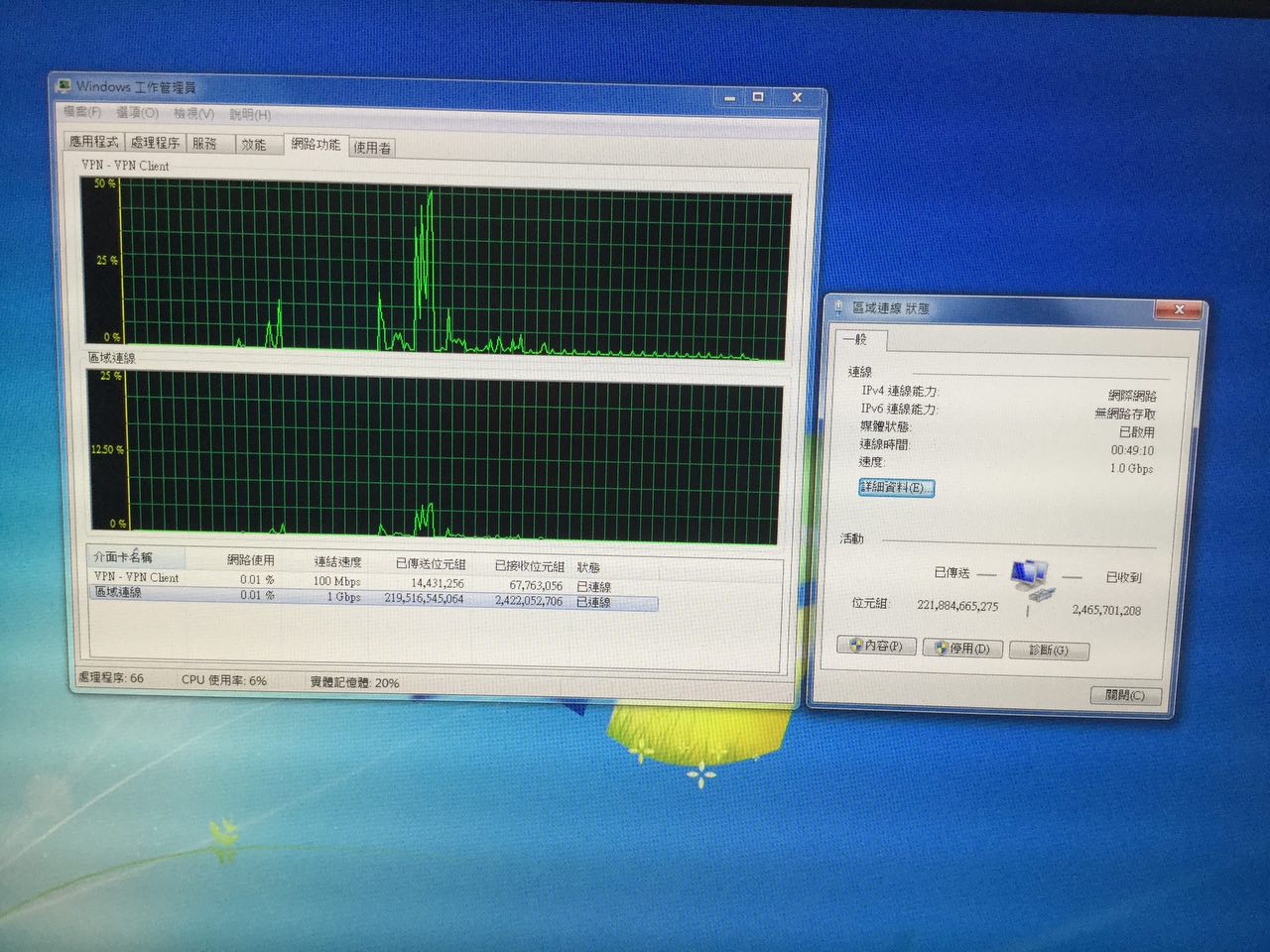The width and height of the screenshot is (1270, 952).
Task: Sort by the 已接收位元組 column header
Action: pos(529,566)
